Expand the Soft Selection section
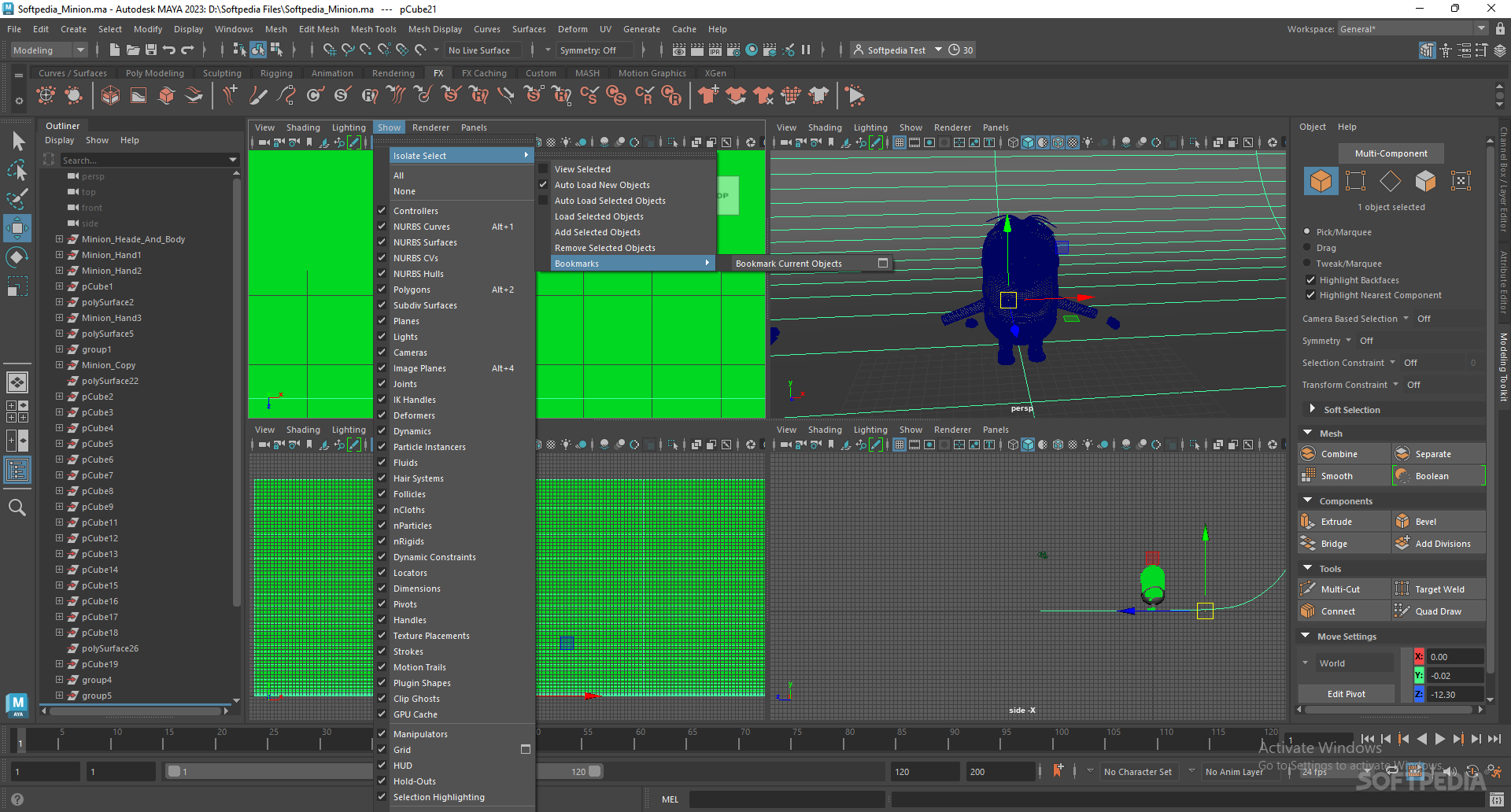 (1312, 409)
